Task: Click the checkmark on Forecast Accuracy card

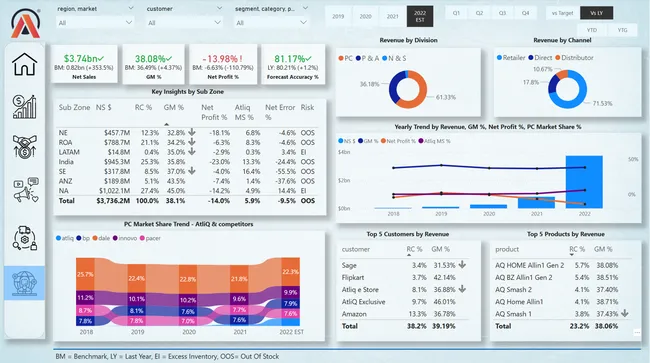Action: click(x=308, y=58)
